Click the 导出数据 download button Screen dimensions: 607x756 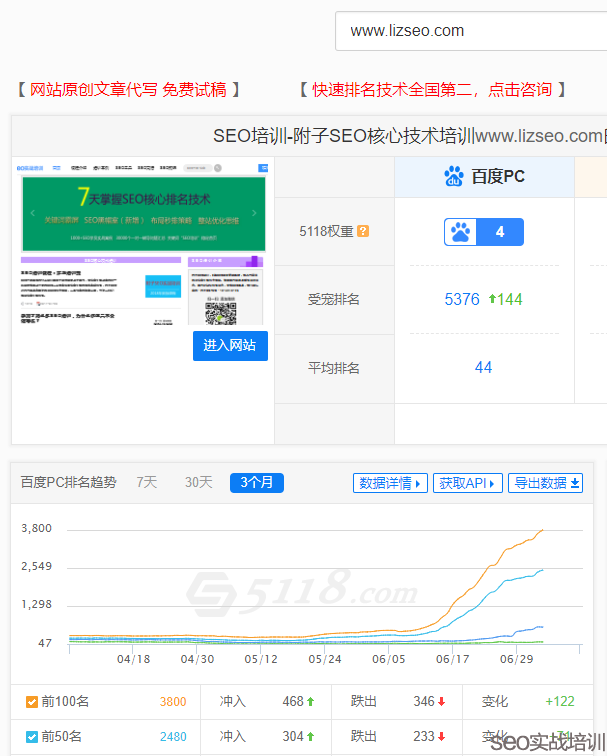pos(545,483)
